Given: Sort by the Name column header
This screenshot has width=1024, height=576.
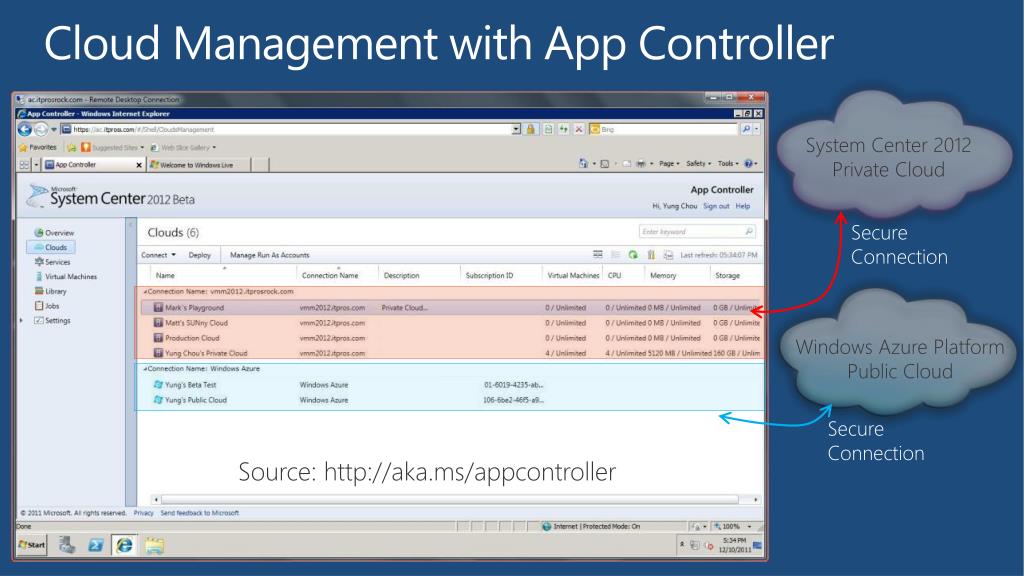Looking at the screenshot, I should (x=165, y=276).
